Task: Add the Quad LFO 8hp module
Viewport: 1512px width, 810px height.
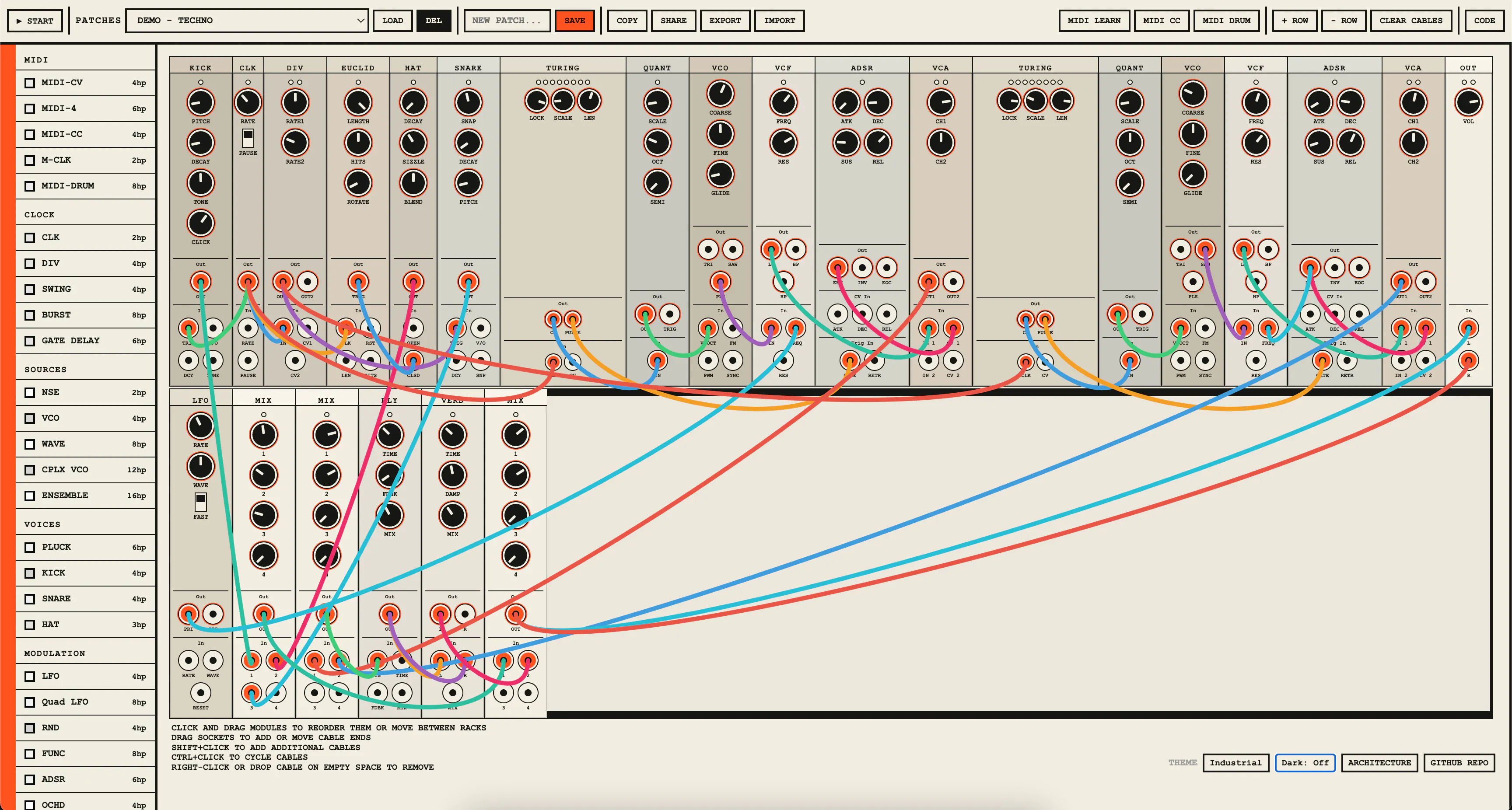Action: pos(85,702)
